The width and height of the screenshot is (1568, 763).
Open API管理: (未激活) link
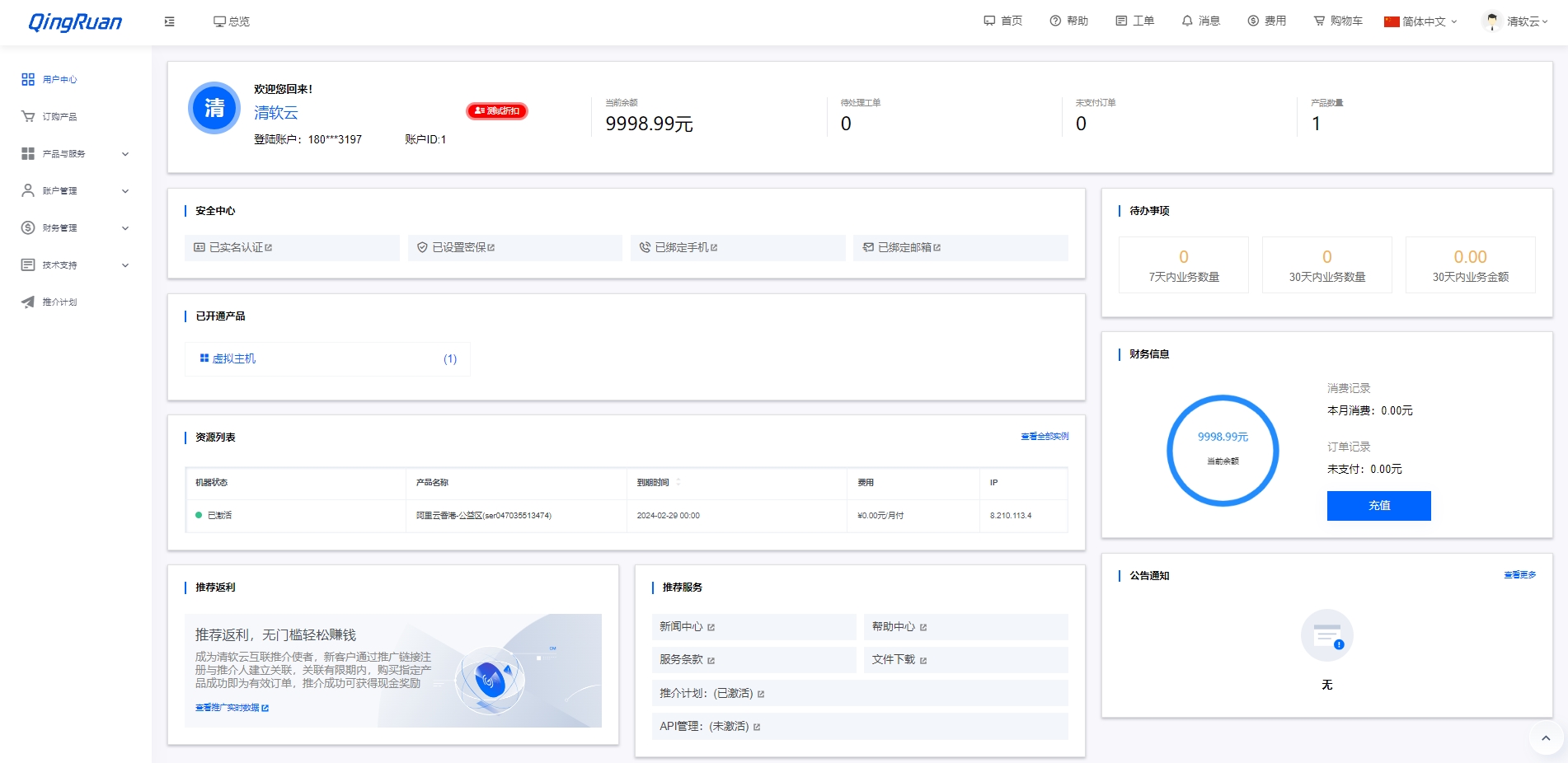coord(860,727)
